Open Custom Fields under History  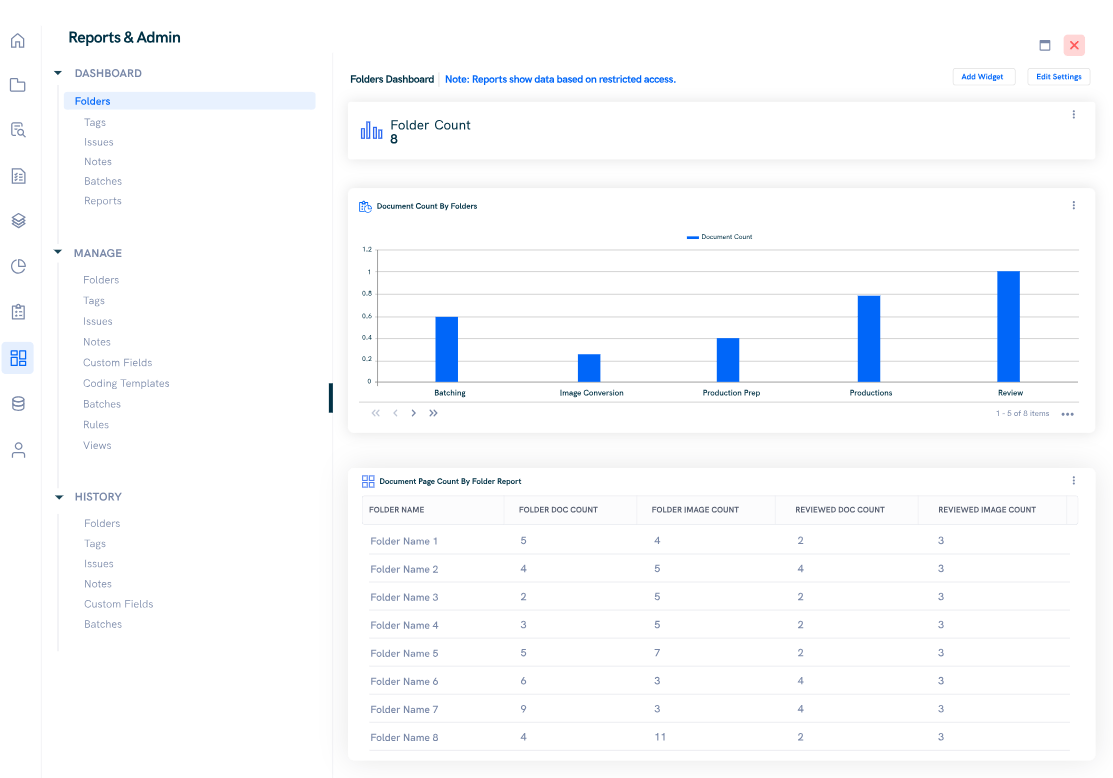pyautogui.click(x=119, y=604)
